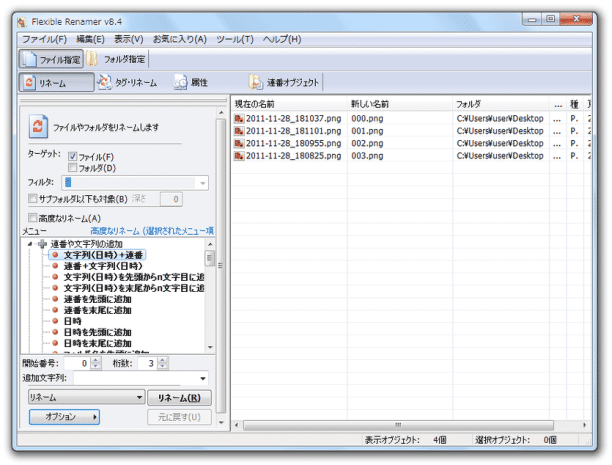
Task: Click the 元に戻す(U) button
Action: click(179, 417)
